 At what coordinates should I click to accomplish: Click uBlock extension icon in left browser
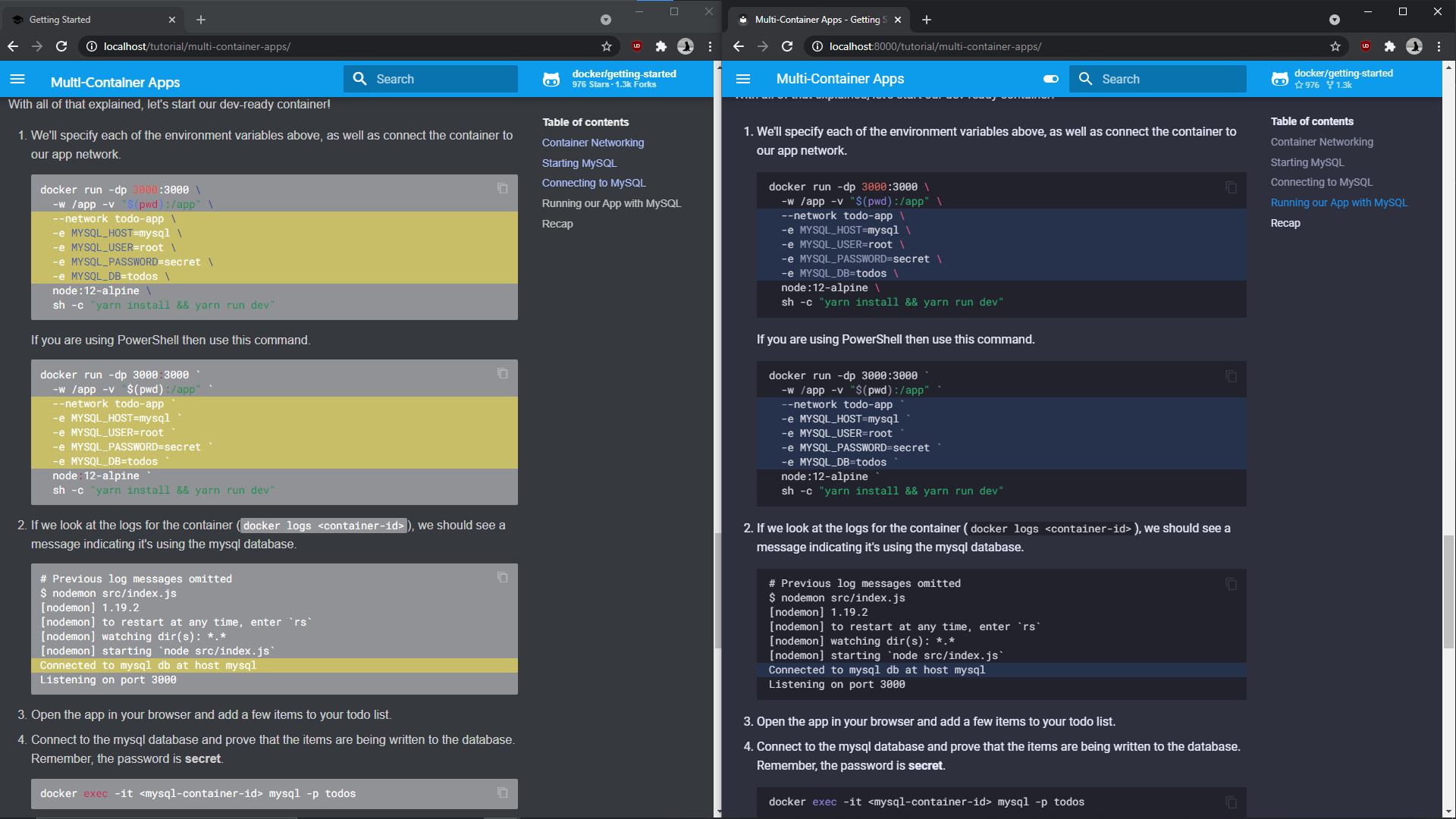637,47
